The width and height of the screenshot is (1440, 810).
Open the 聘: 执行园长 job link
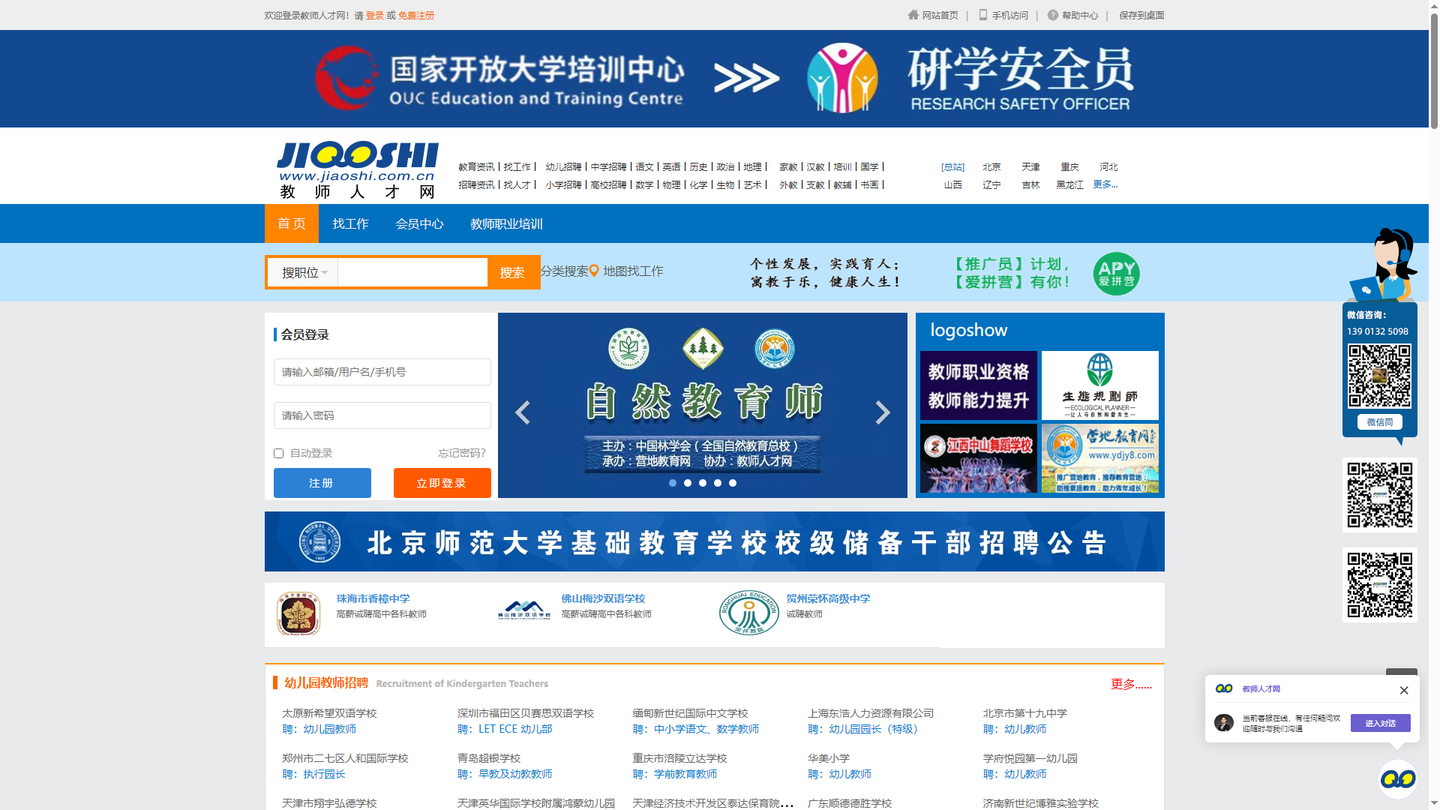(x=314, y=774)
